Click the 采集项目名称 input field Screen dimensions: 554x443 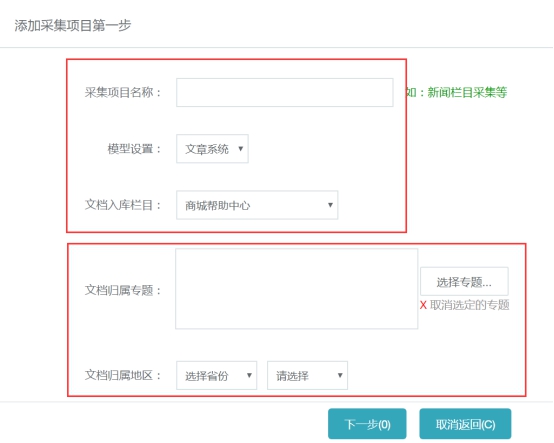[285, 93]
